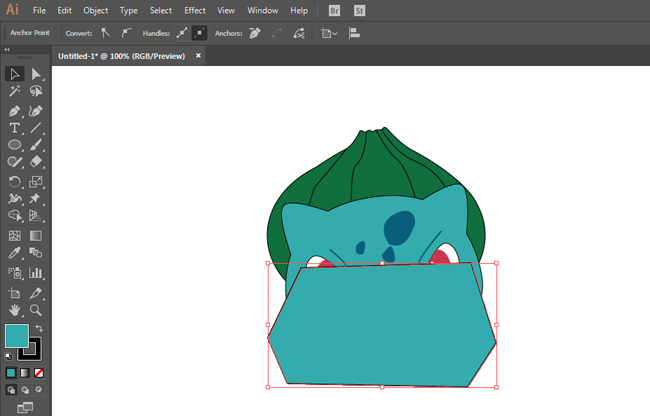Select the Pen tool

coord(15,110)
